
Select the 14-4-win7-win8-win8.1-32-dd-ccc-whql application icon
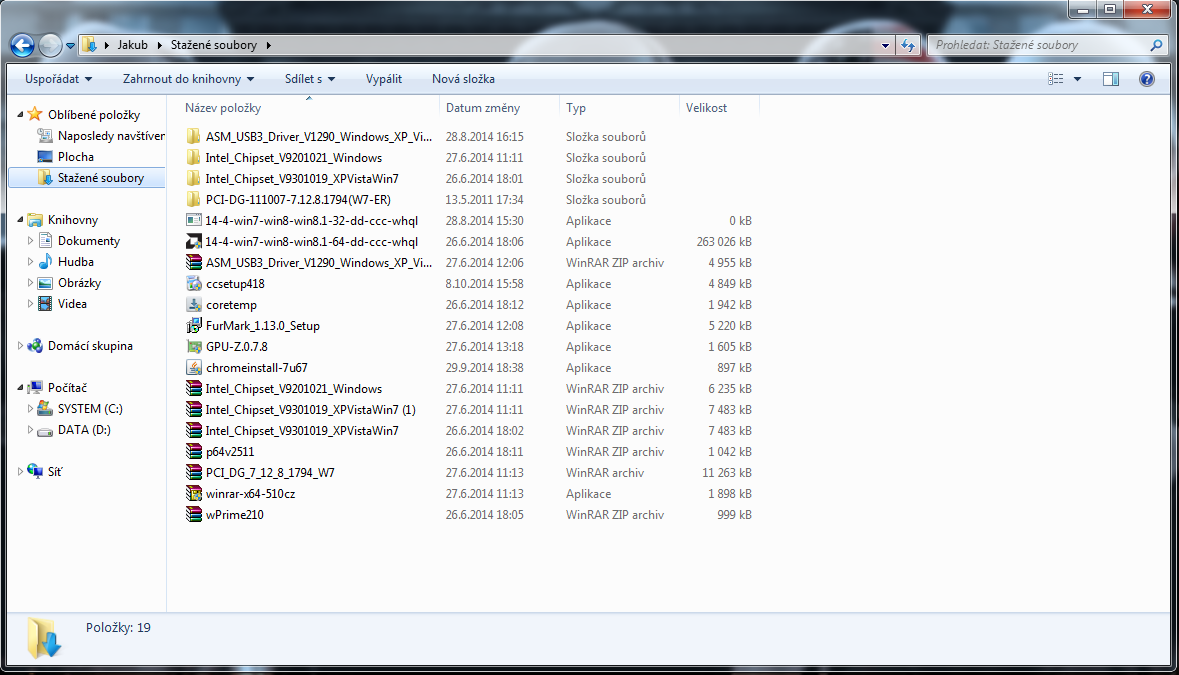(x=193, y=221)
